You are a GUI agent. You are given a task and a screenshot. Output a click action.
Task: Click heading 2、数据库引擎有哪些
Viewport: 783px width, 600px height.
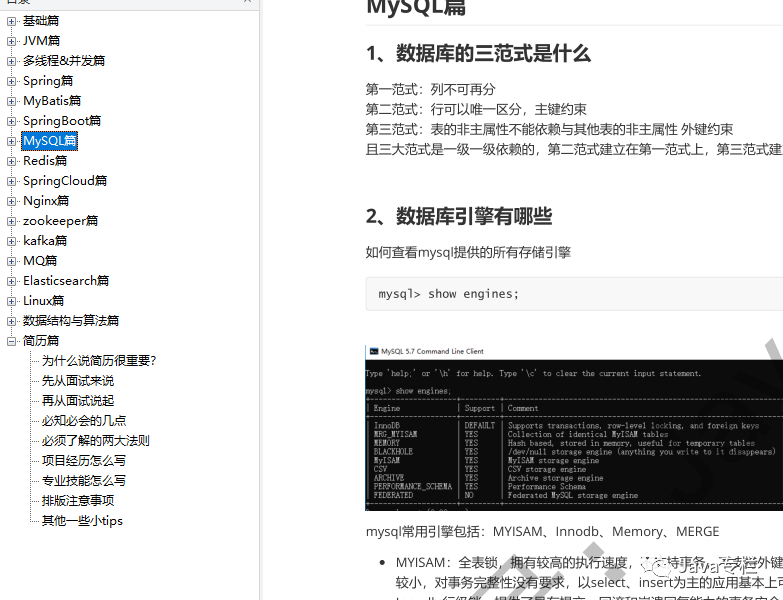pyautogui.click(x=459, y=216)
